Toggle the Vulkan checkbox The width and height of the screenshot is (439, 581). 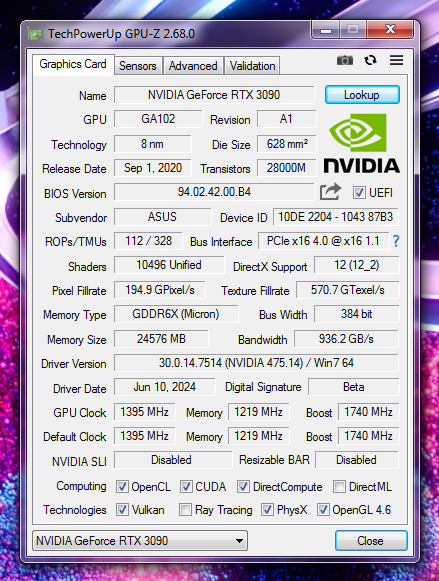[122, 510]
